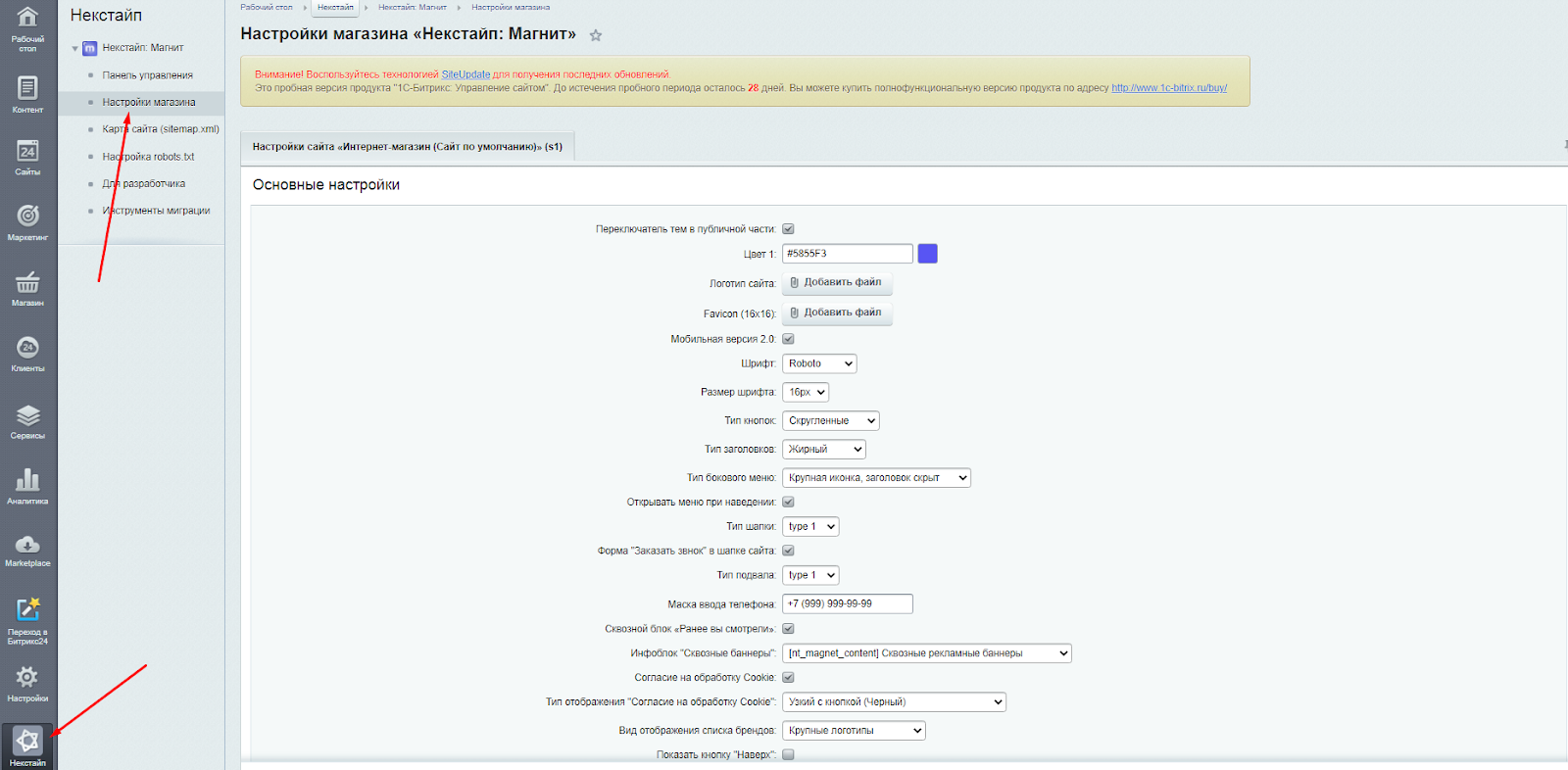
Task: Open Карта сайта (sitemap.xml) item
Action: point(161,129)
